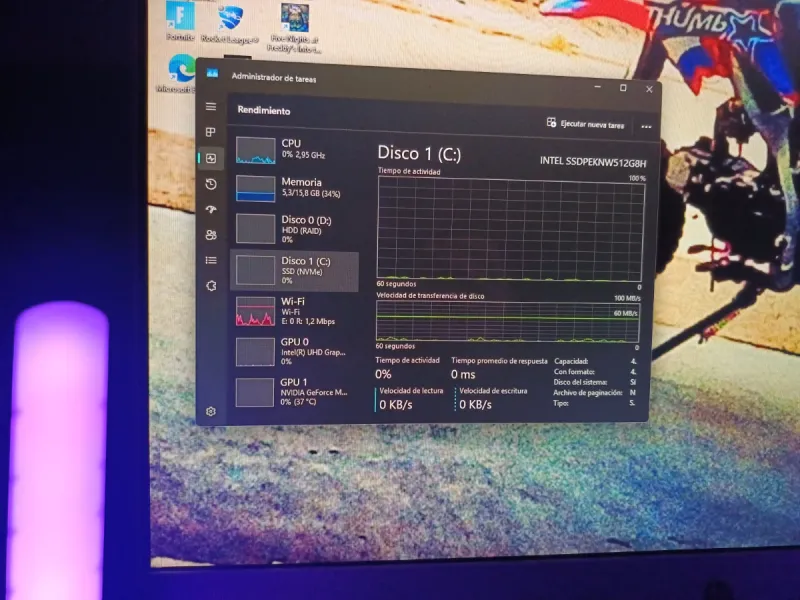This screenshot has height=600, width=800.
Task: Click the INTEL SSDPEKNW512G8H model text
Action: 593,162
